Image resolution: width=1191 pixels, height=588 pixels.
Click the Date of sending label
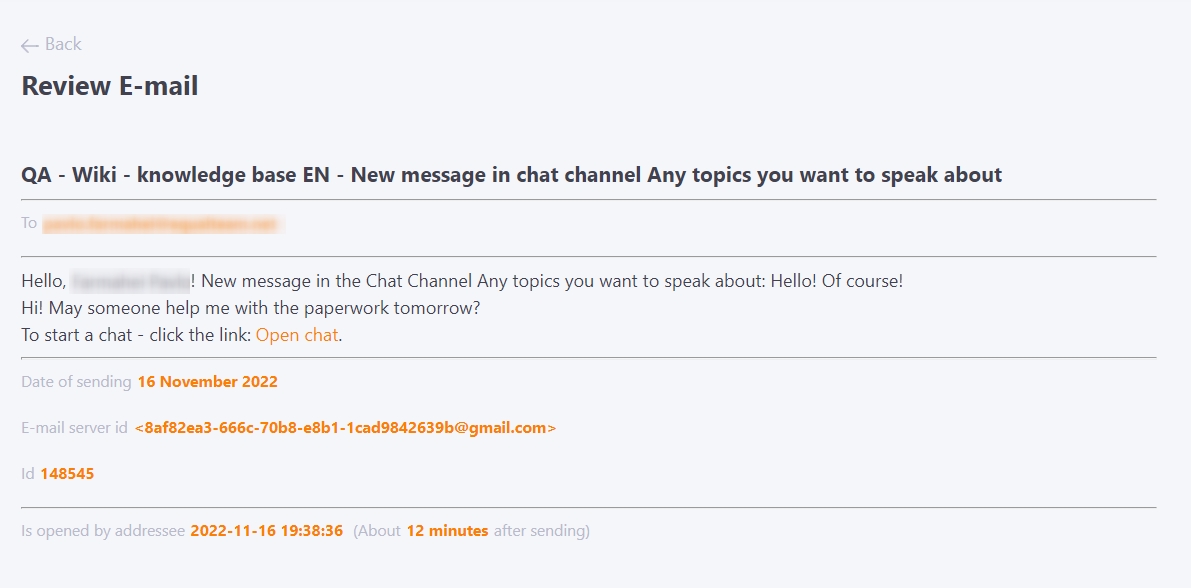pyautogui.click(x=76, y=381)
